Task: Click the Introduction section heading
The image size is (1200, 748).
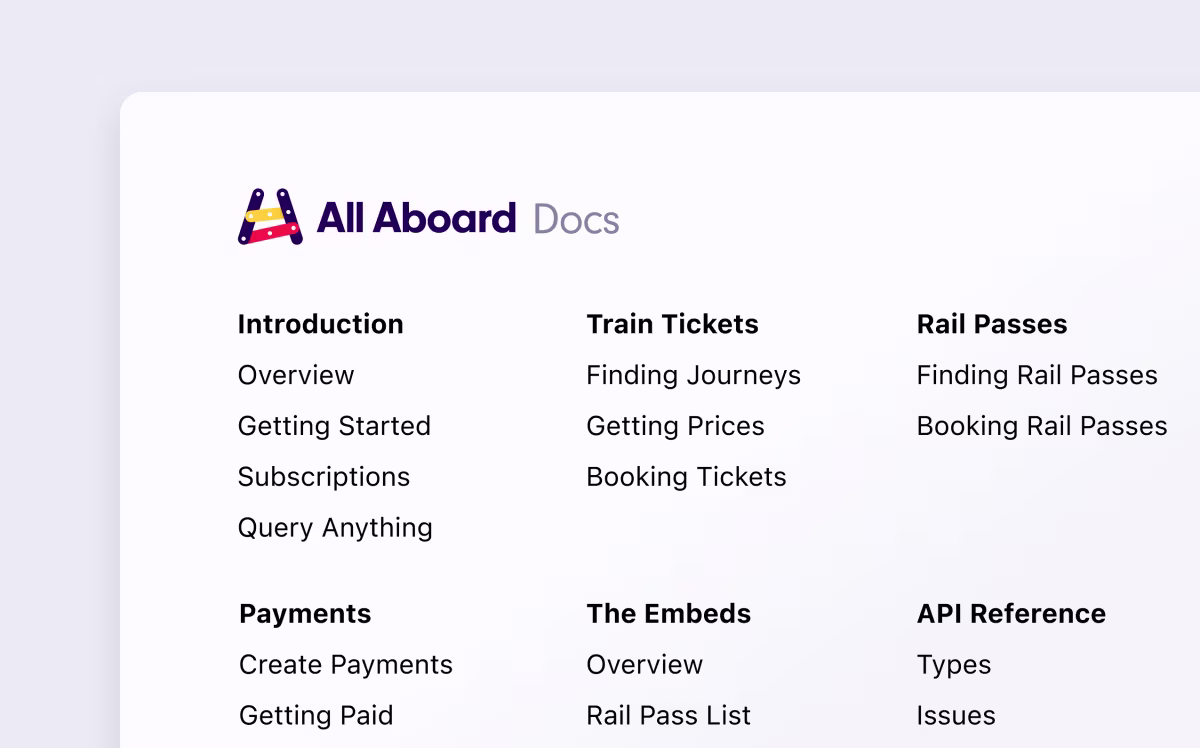Action: pyautogui.click(x=320, y=324)
